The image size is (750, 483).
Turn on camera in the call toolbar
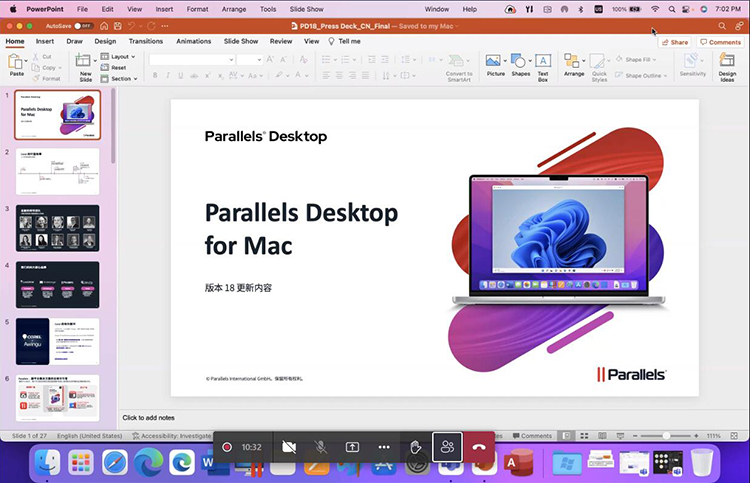point(289,447)
